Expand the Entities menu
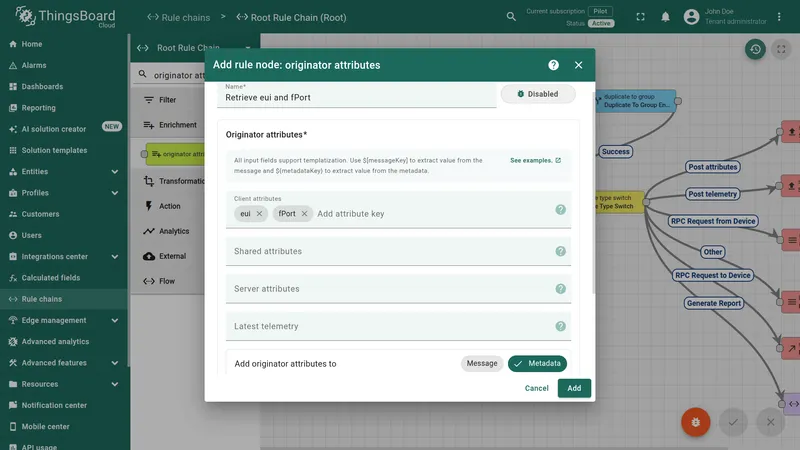This screenshot has height=450, width=800. pyautogui.click(x=64, y=171)
